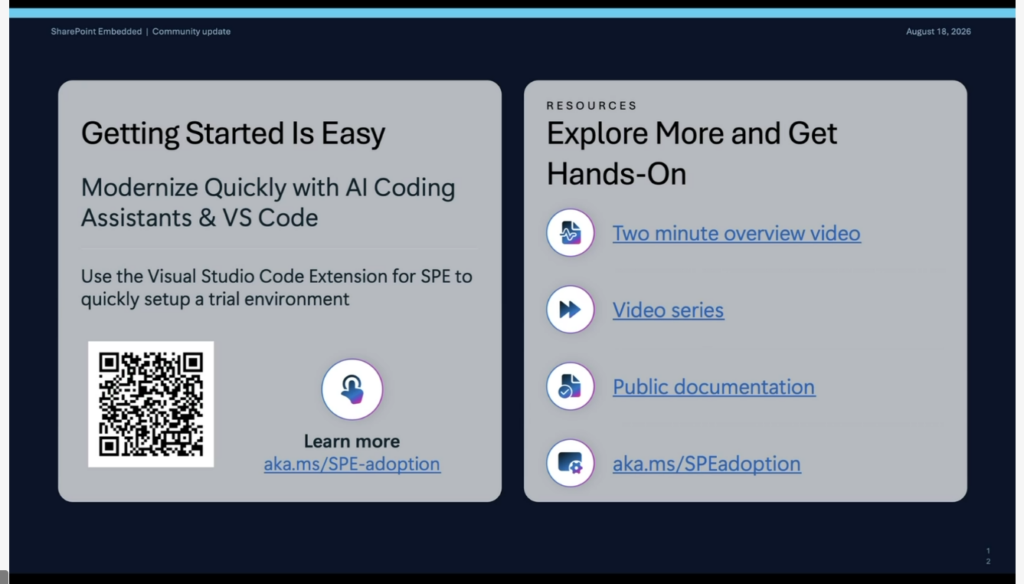Open the Public documentation link

tap(713, 387)
